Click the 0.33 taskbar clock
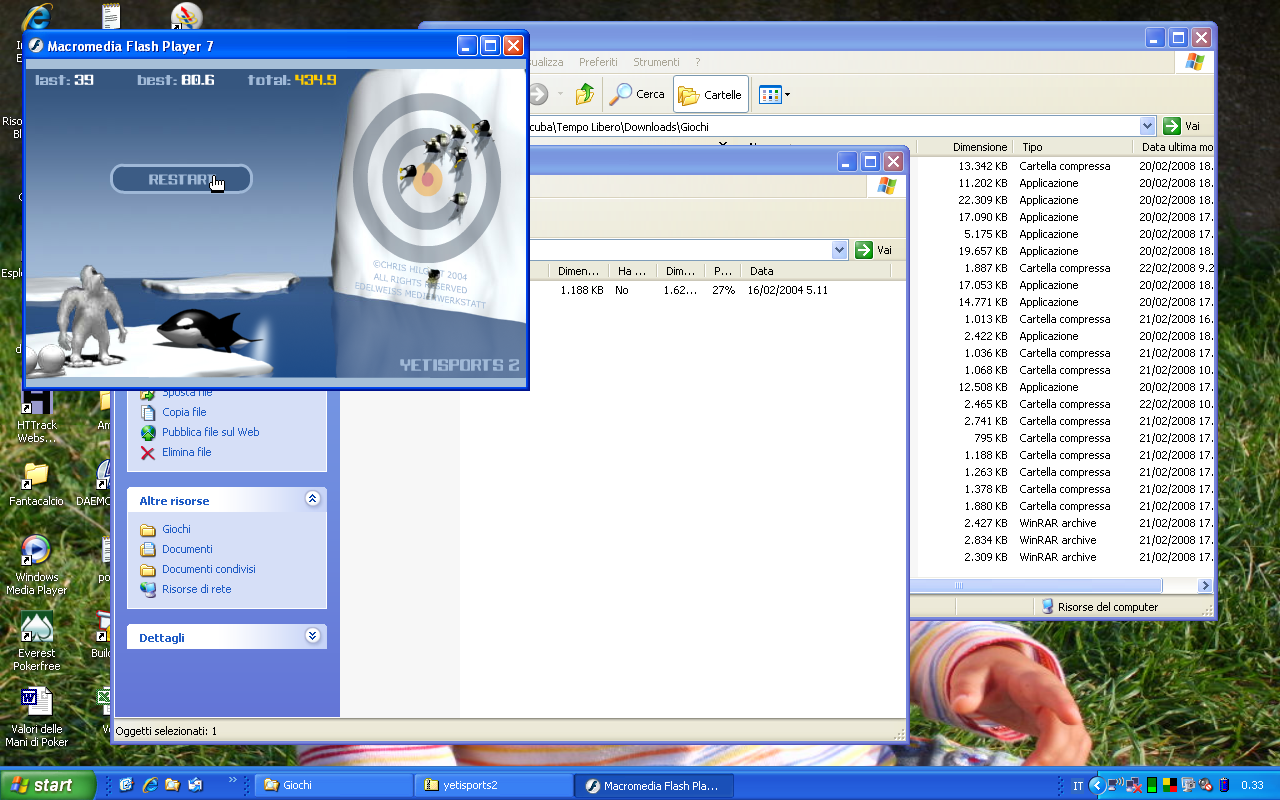 coord(1252,786)
